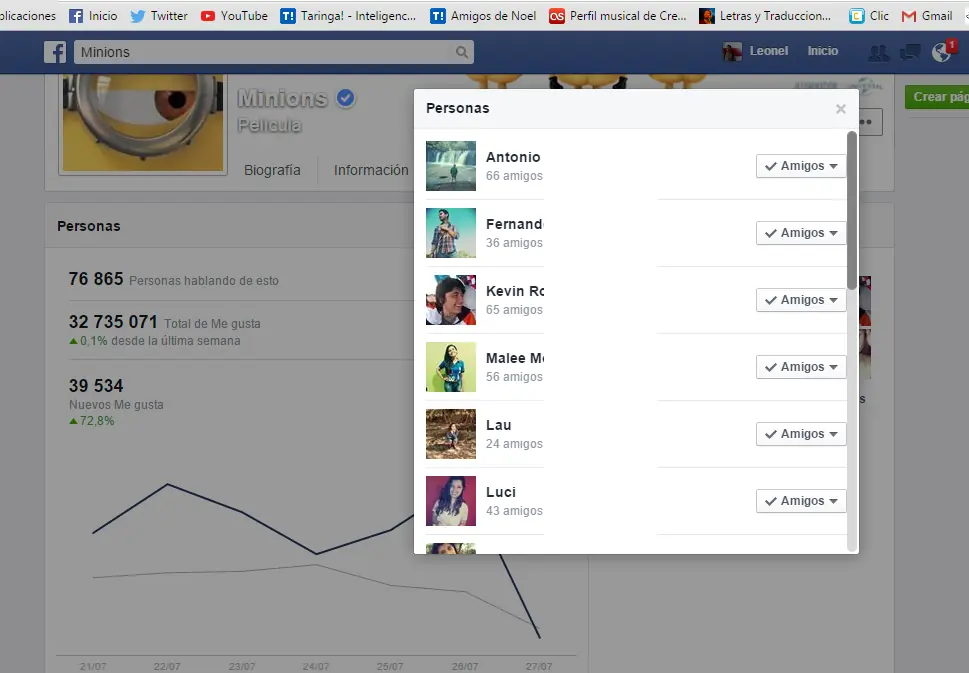The height and width of the screenshot is (673, 969).
Task: Open Amigos dropdown for Luci
Action: 801,501
